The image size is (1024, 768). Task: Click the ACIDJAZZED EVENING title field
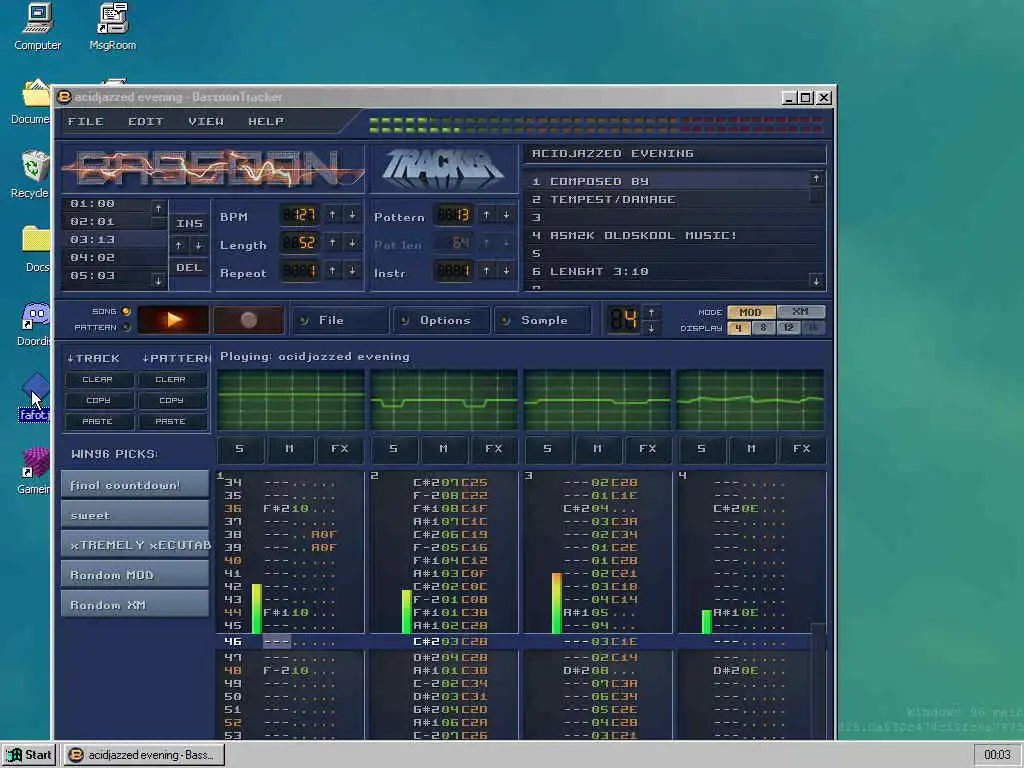pyautogui.click(x=675, y=153)
